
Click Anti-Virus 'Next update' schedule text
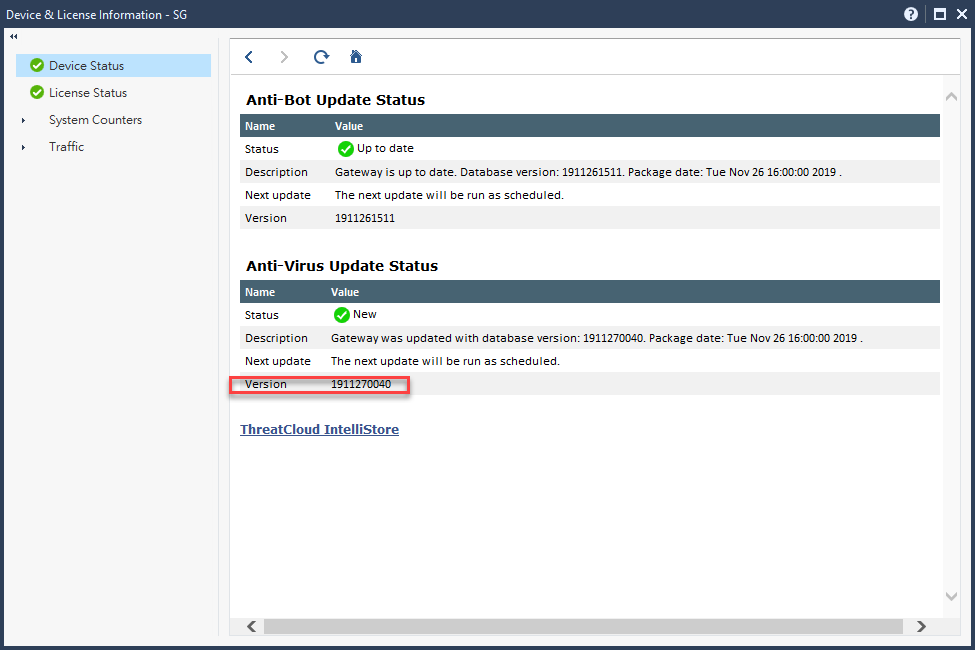click(445, 361)
